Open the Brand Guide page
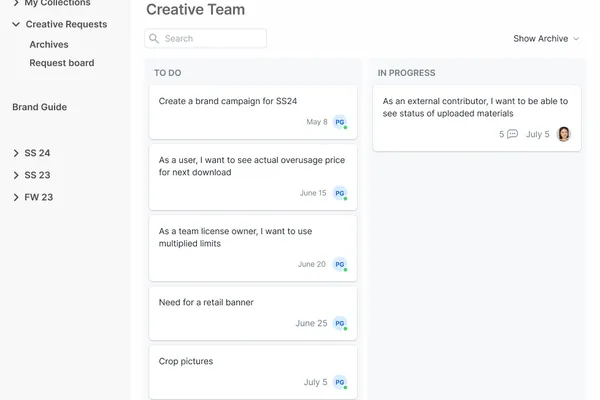This screenshot has height=400, width=600. click(x=39, y=107)
